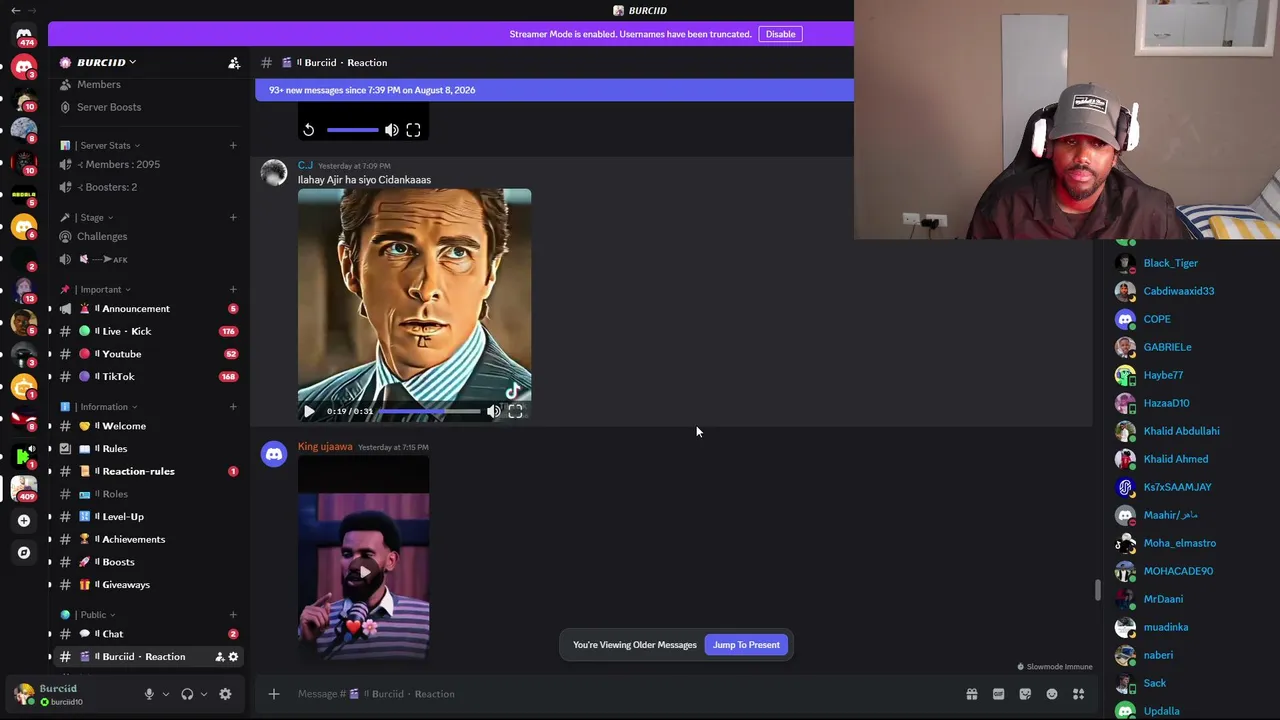Click create invite icon on Burciid · Reaction channel
Image resolution: width=1280 pixels, height=720 pixels.
pos(220,657)
